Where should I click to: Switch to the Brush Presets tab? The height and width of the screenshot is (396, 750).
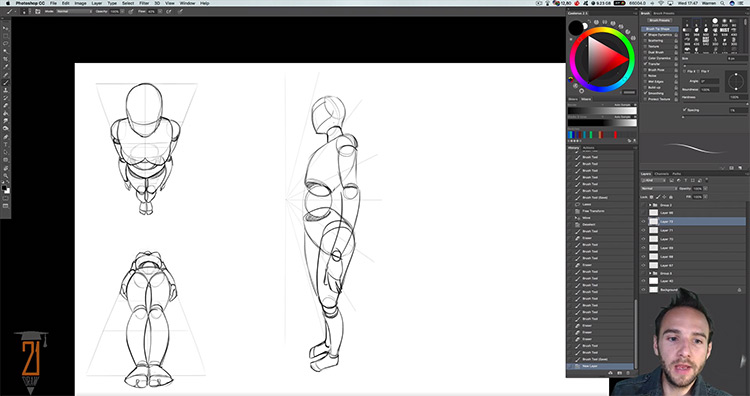664,13
